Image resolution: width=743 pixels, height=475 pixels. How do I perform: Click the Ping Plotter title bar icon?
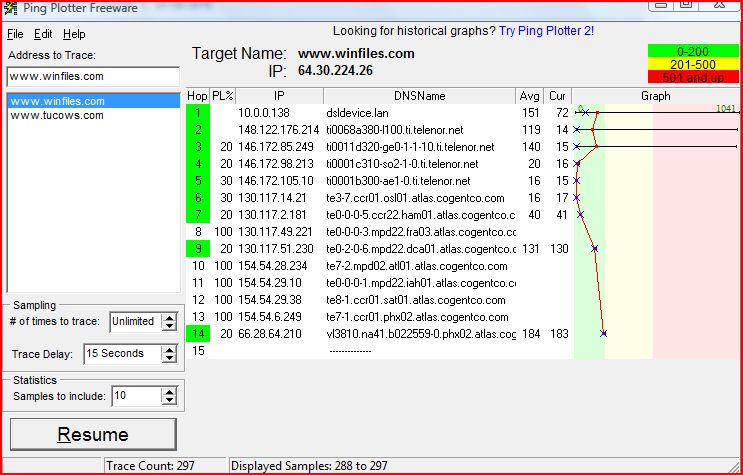tap(10, 8)
